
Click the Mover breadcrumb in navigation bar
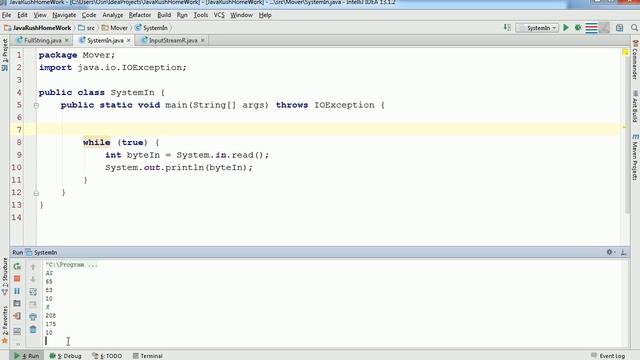[115, 28]
